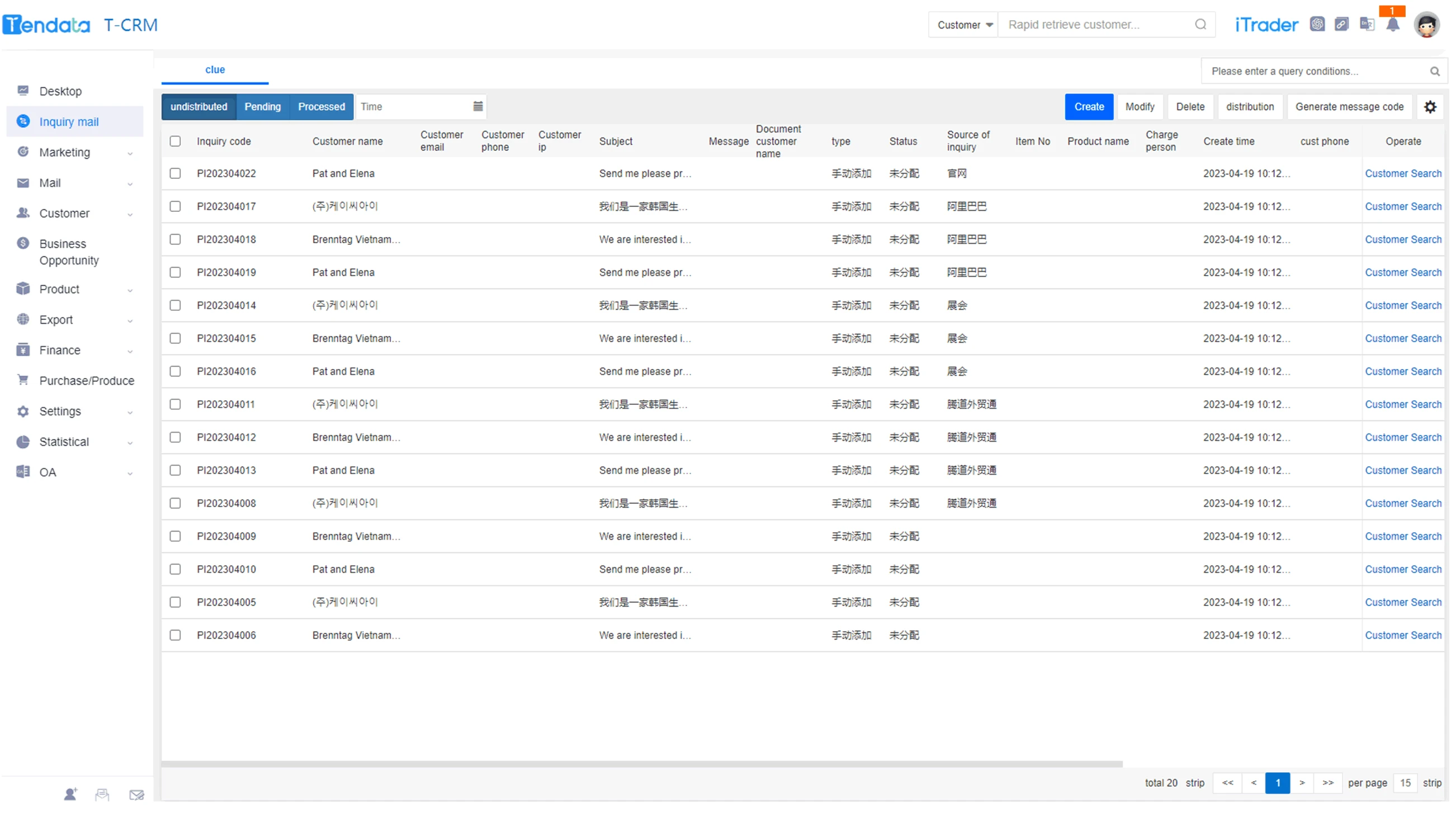Focus the Rapid retrieve customer input
This screenshot has height=823, width=1456.
(x=1096, y=24)
